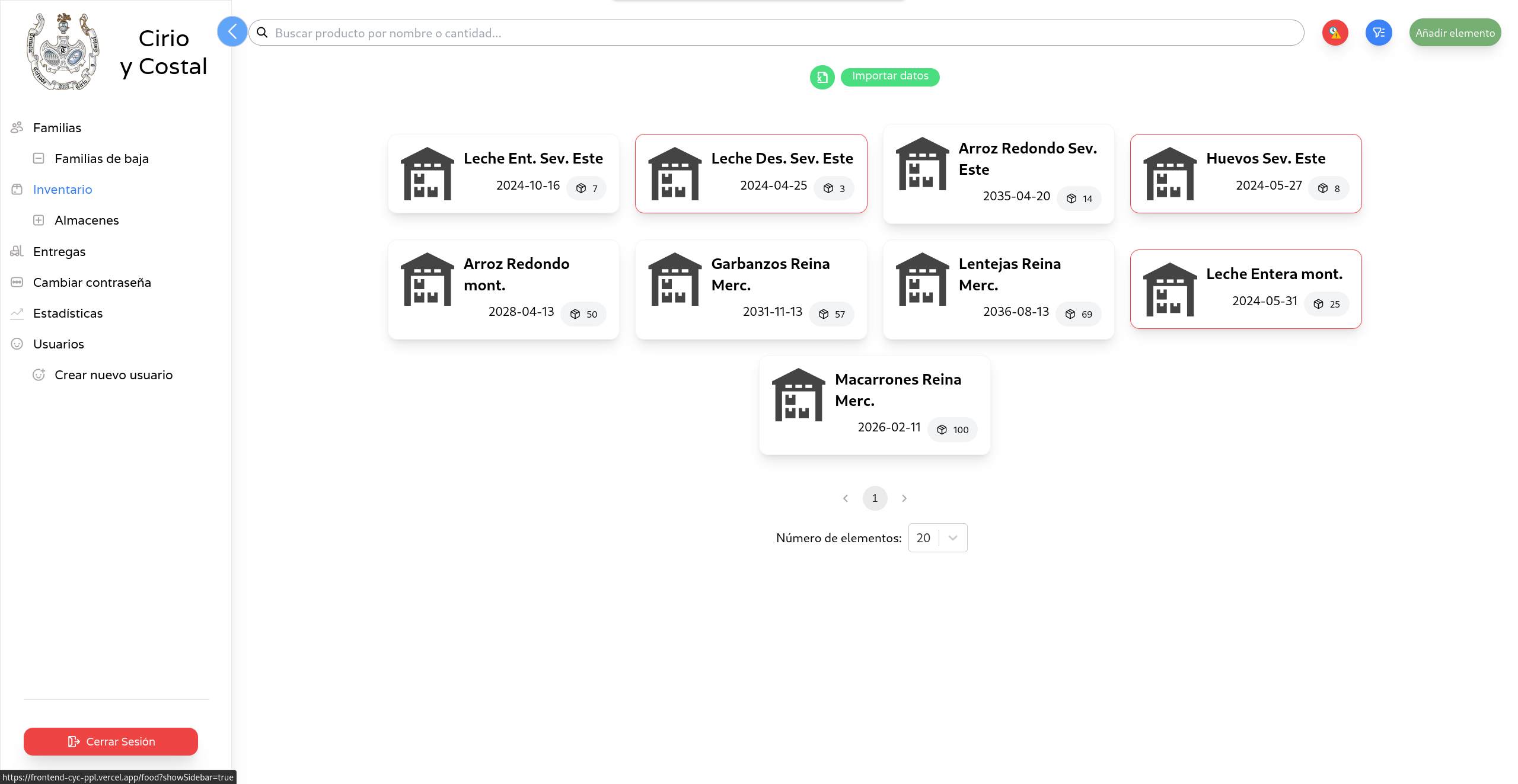The width and height of the screenshot is (1518, 784).
Task: Click the Entregas forklift icon
Action: point(17,251)
